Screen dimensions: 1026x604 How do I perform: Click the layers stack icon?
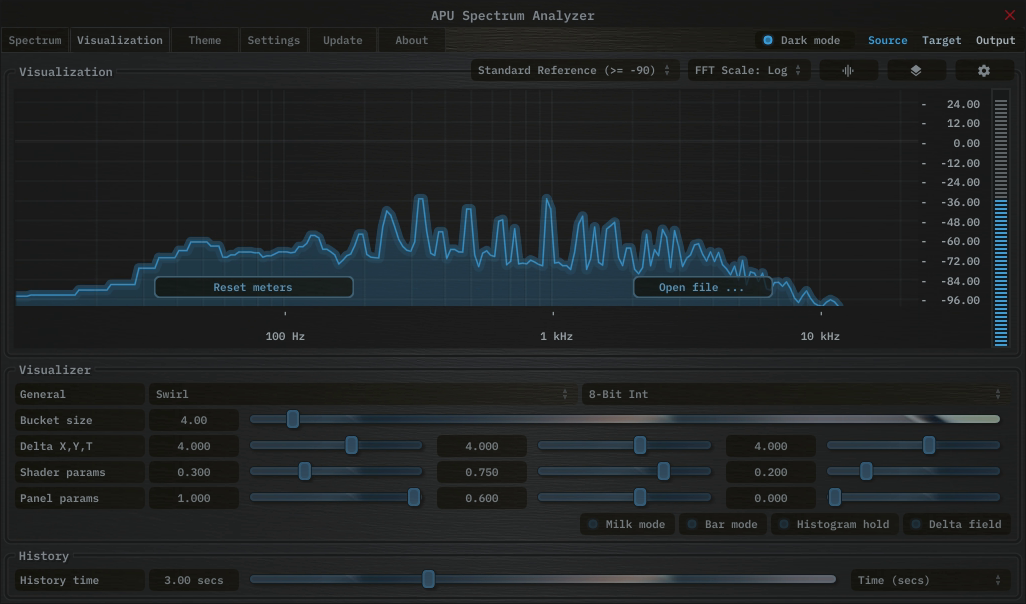click(915, 71)
